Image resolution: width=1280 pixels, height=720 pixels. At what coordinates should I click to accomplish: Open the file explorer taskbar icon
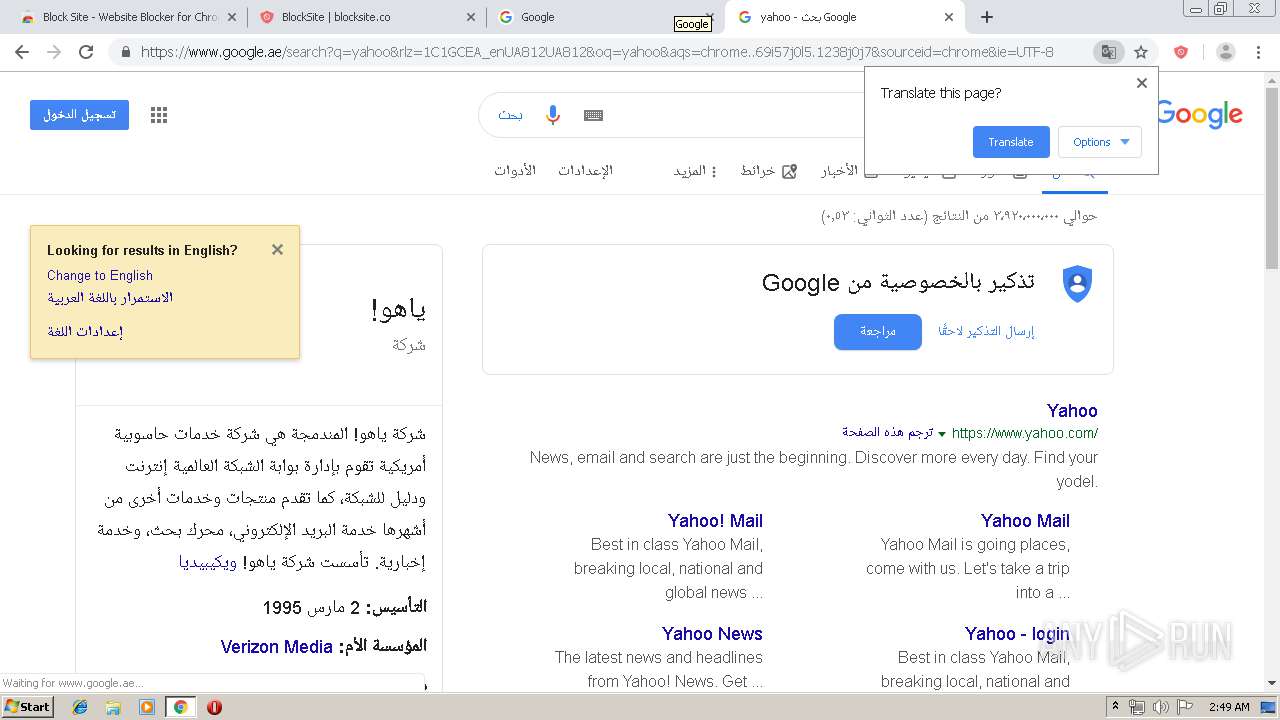point(113,707)
